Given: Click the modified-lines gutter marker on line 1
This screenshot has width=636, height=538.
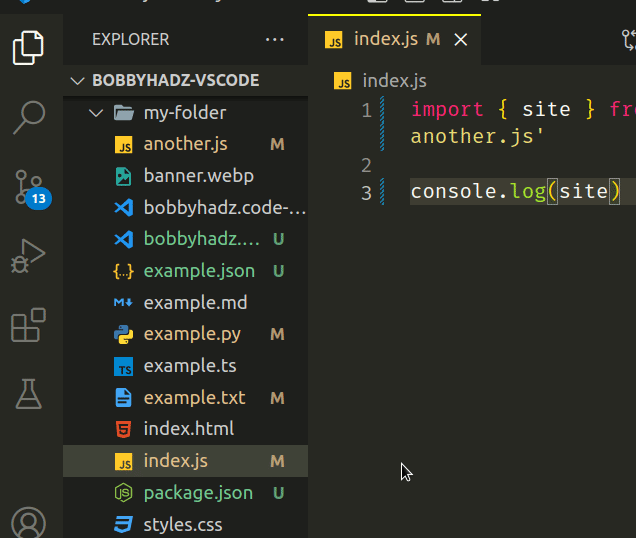Looking at the screenshot, I should 382,123.
